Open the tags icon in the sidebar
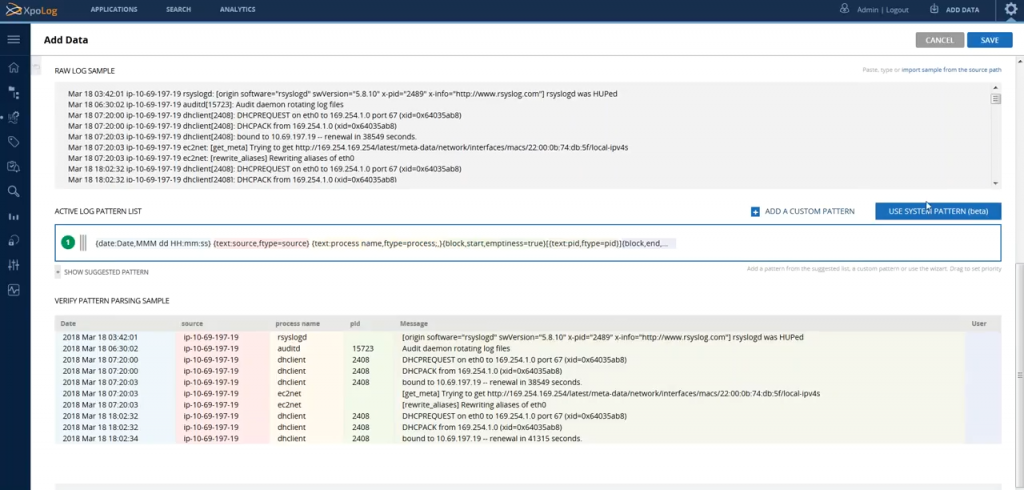This screenshot has width=1024, height=490. (13, 142)
